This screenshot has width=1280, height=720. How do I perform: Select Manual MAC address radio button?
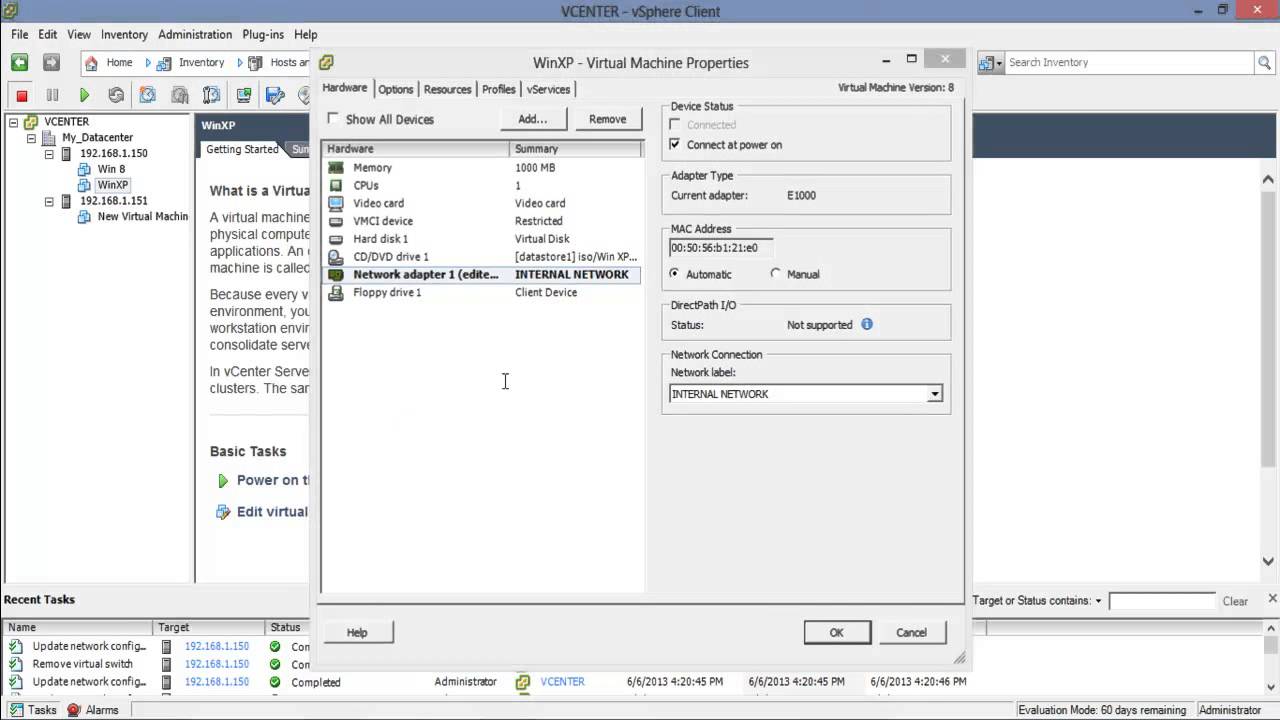pyautogui.click(x=776, y=273)
